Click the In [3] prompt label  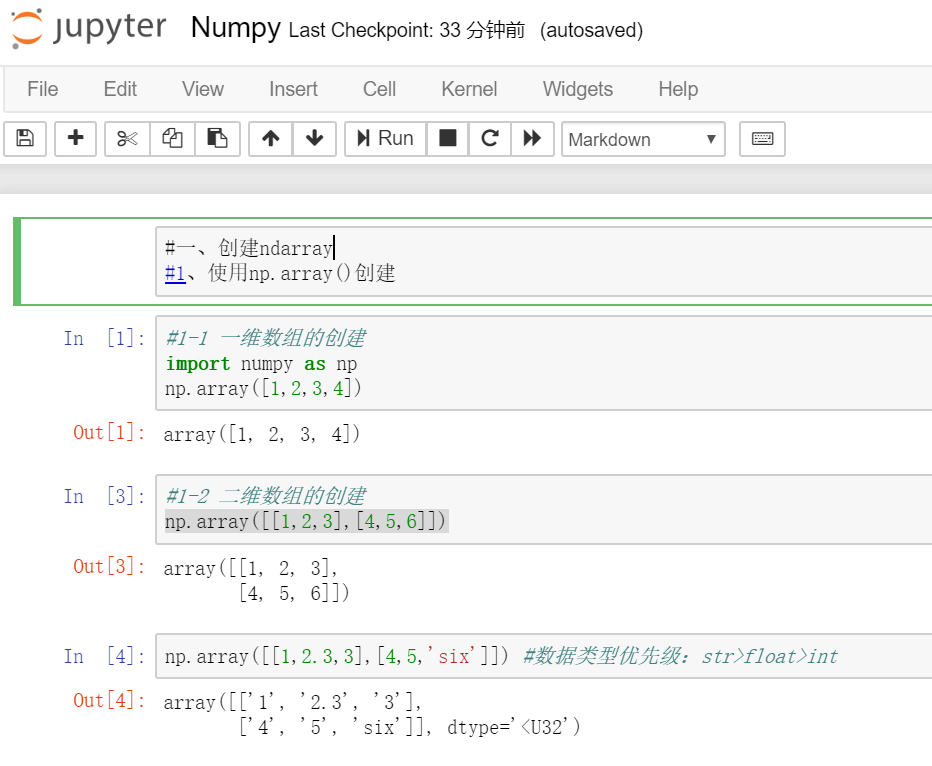105,496
